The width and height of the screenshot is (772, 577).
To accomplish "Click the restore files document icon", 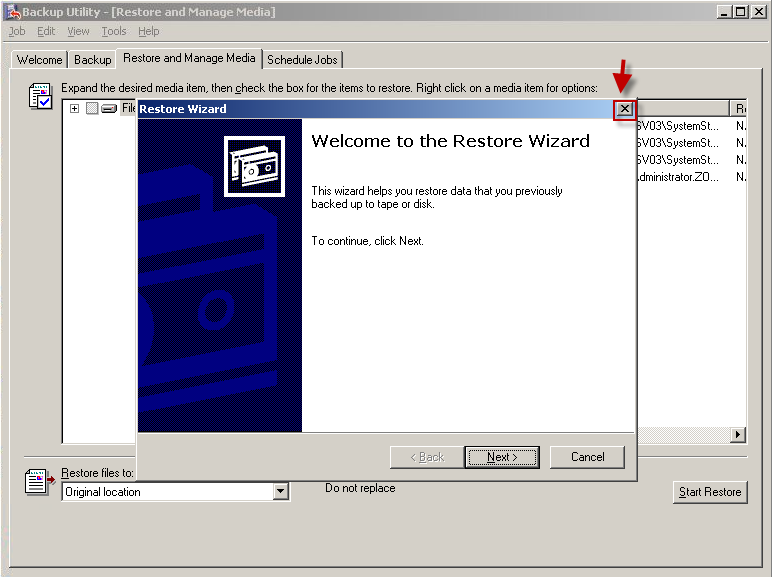I will tap(39, 481).
